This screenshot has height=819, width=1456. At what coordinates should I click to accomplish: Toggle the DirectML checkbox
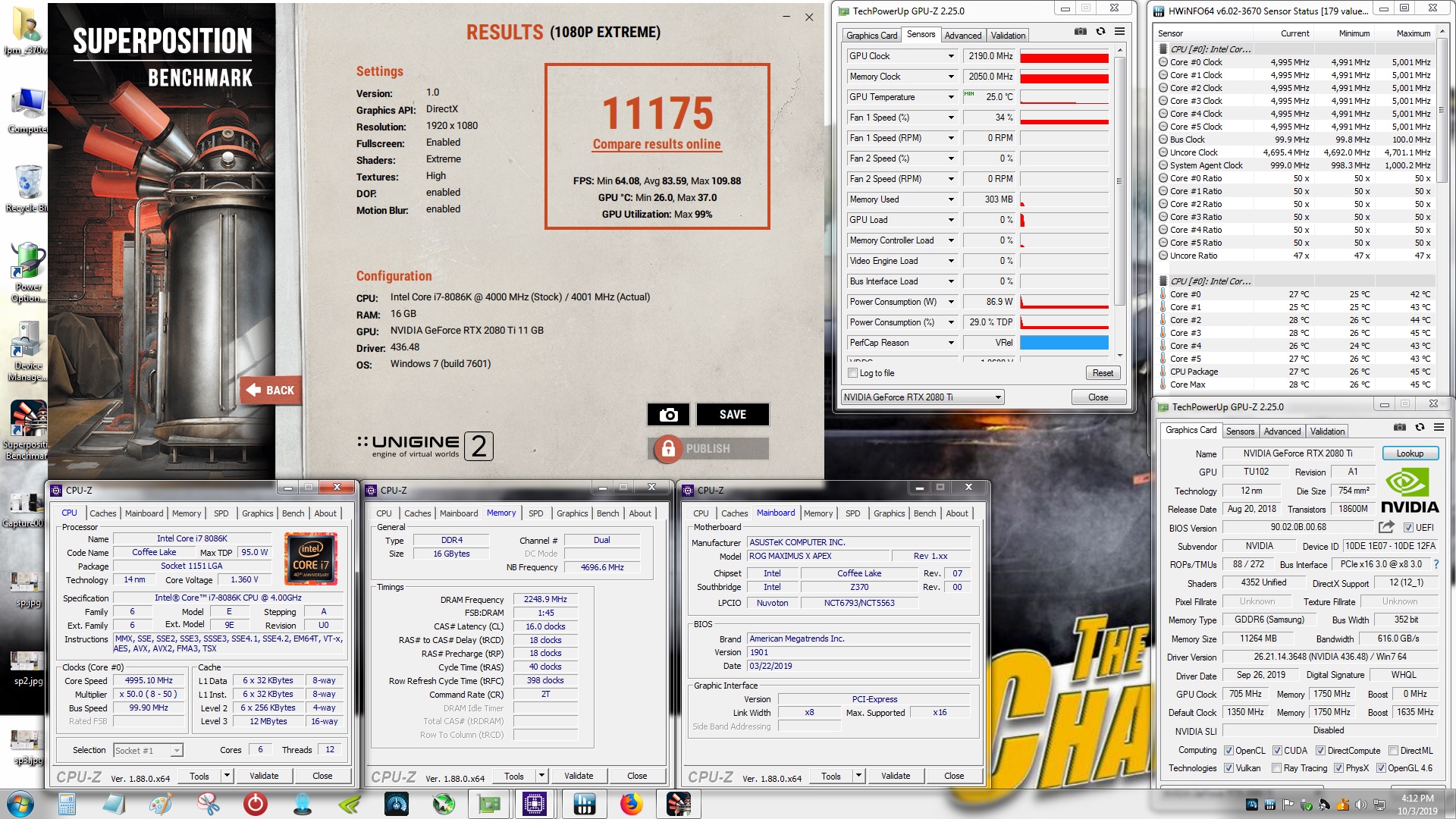coord(1393,751)
